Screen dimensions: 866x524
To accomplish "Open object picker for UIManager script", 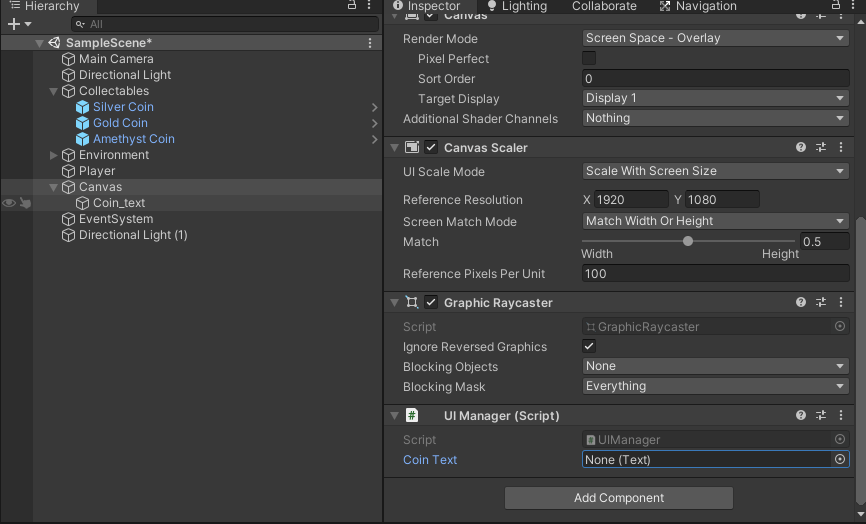I will [x=839, y=440].
